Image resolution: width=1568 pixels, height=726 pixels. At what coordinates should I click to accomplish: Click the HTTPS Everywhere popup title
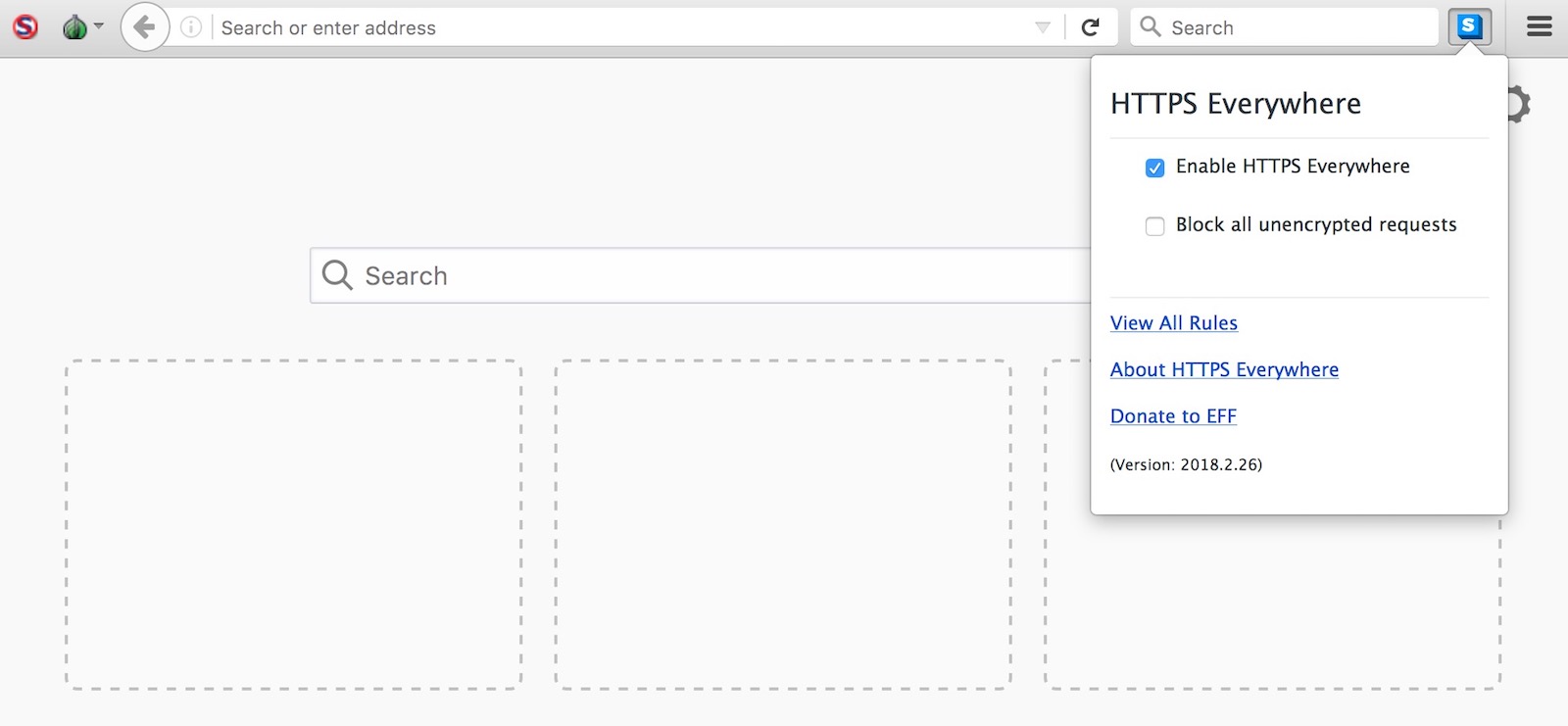pos(1236,104)
